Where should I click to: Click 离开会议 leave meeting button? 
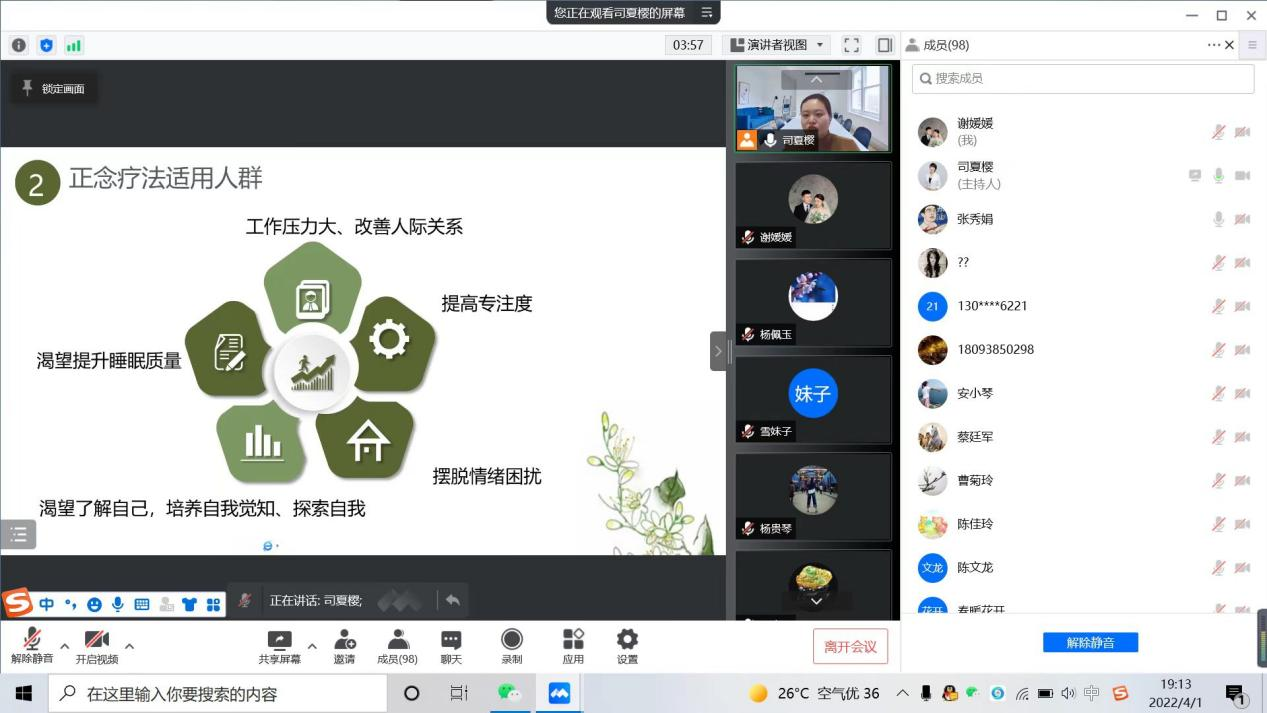[x=850, y=647]
